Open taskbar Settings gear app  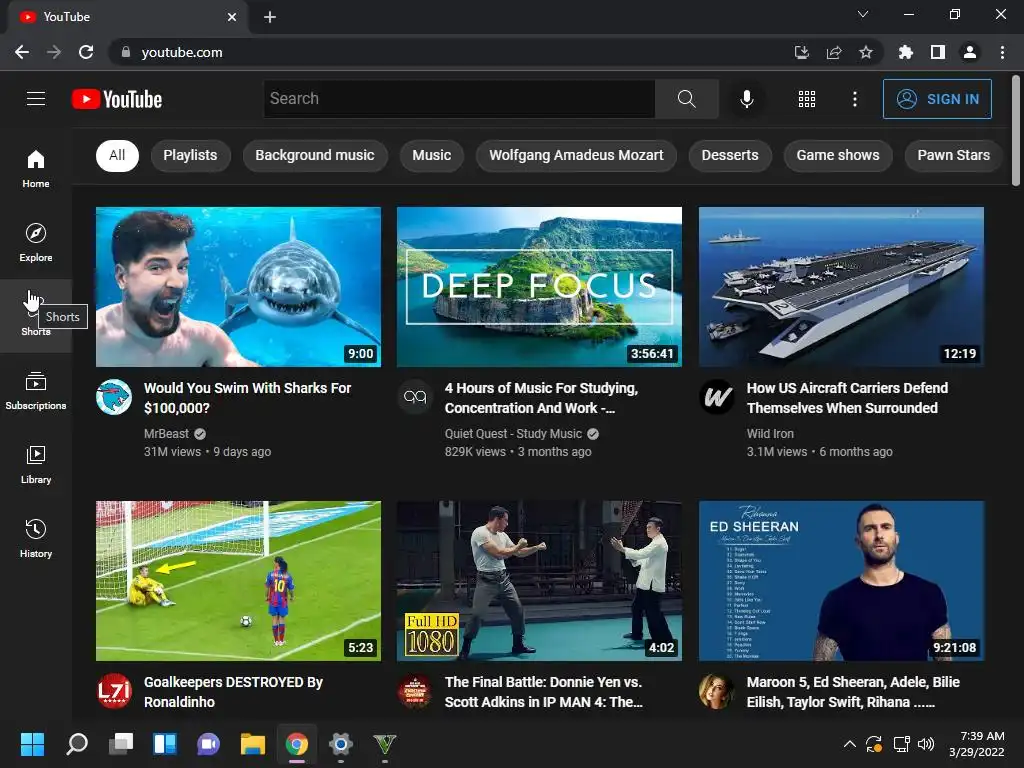click(x=340, y=744)
